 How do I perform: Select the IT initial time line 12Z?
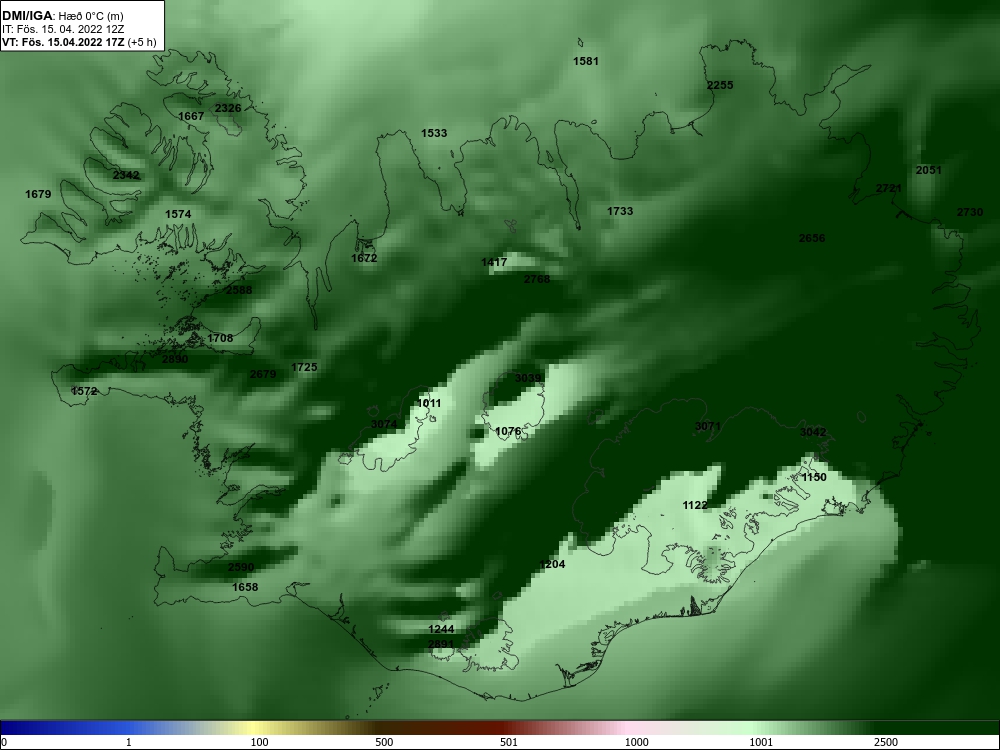pos(62,29)
